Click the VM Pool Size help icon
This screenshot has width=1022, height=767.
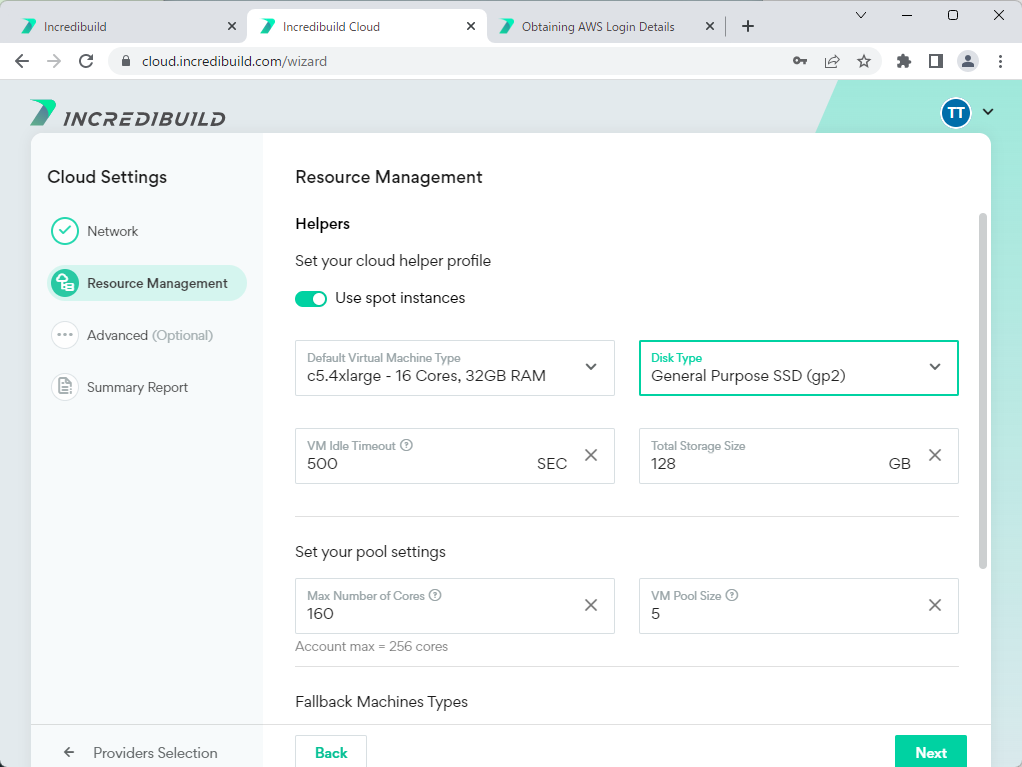click(732, 595)
